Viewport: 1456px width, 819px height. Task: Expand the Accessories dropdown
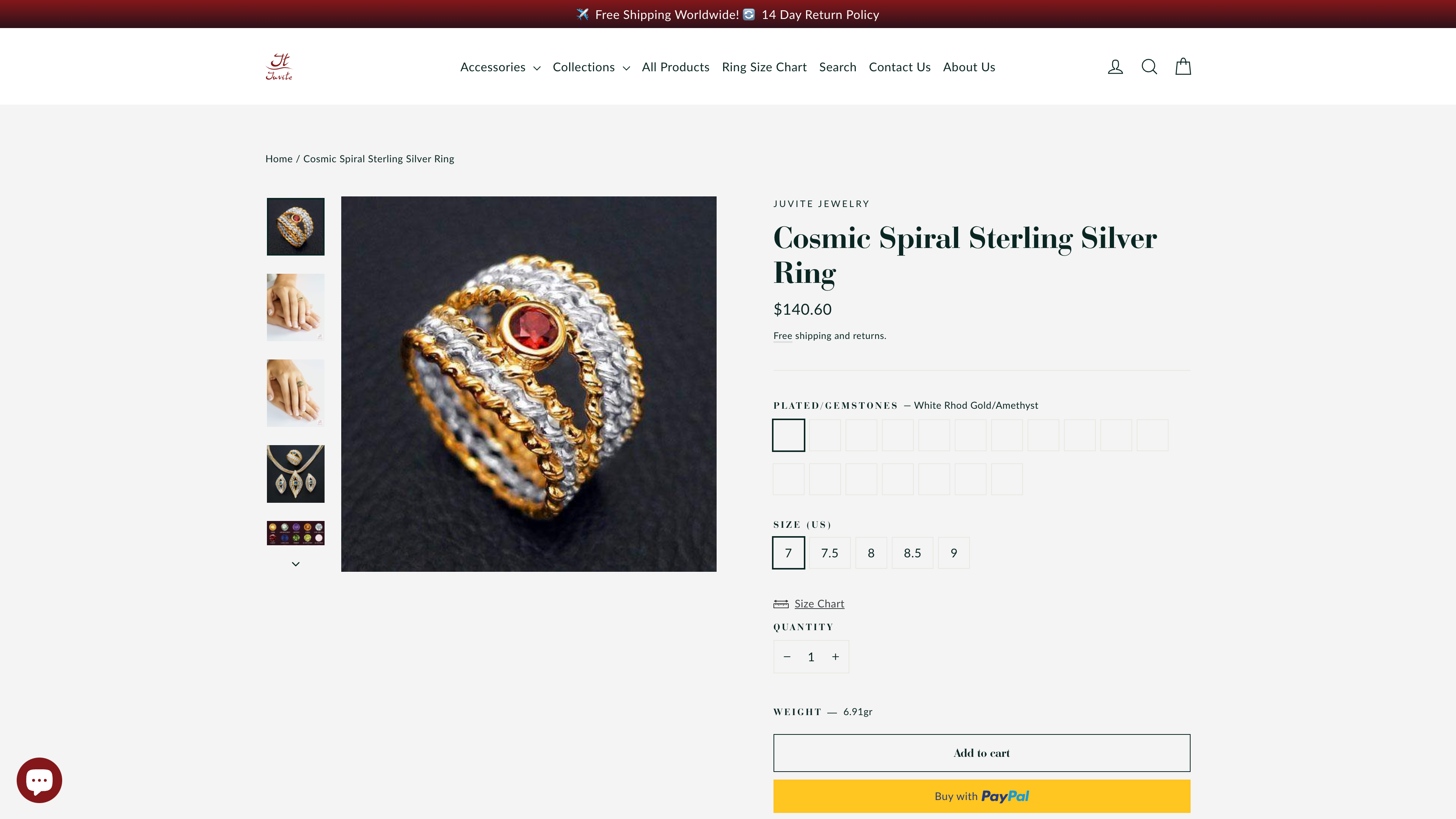(x=500, y=67)
